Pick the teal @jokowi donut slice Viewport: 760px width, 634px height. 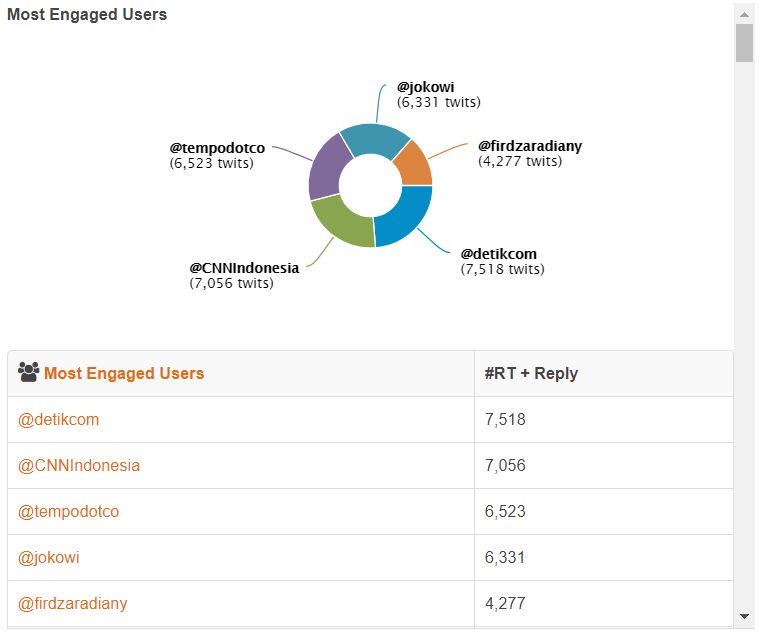[x=374, y=140]
